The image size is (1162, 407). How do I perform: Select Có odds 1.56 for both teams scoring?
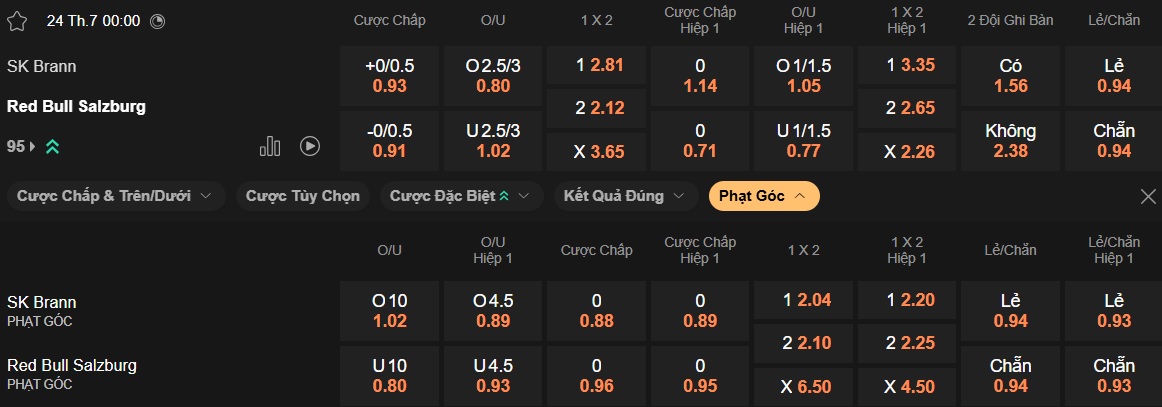[x=1010, y=76]
